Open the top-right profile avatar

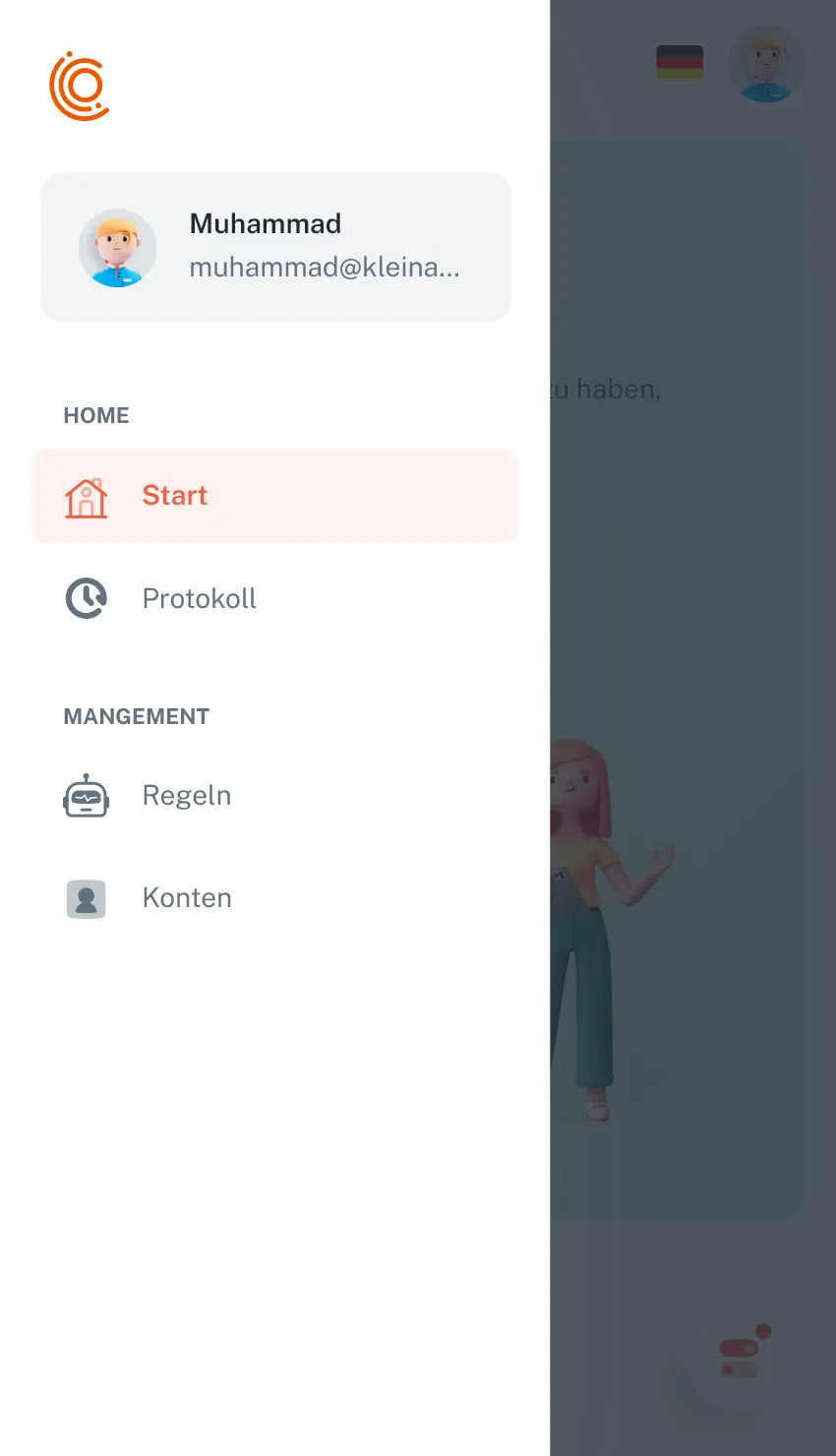click(766, 64)
